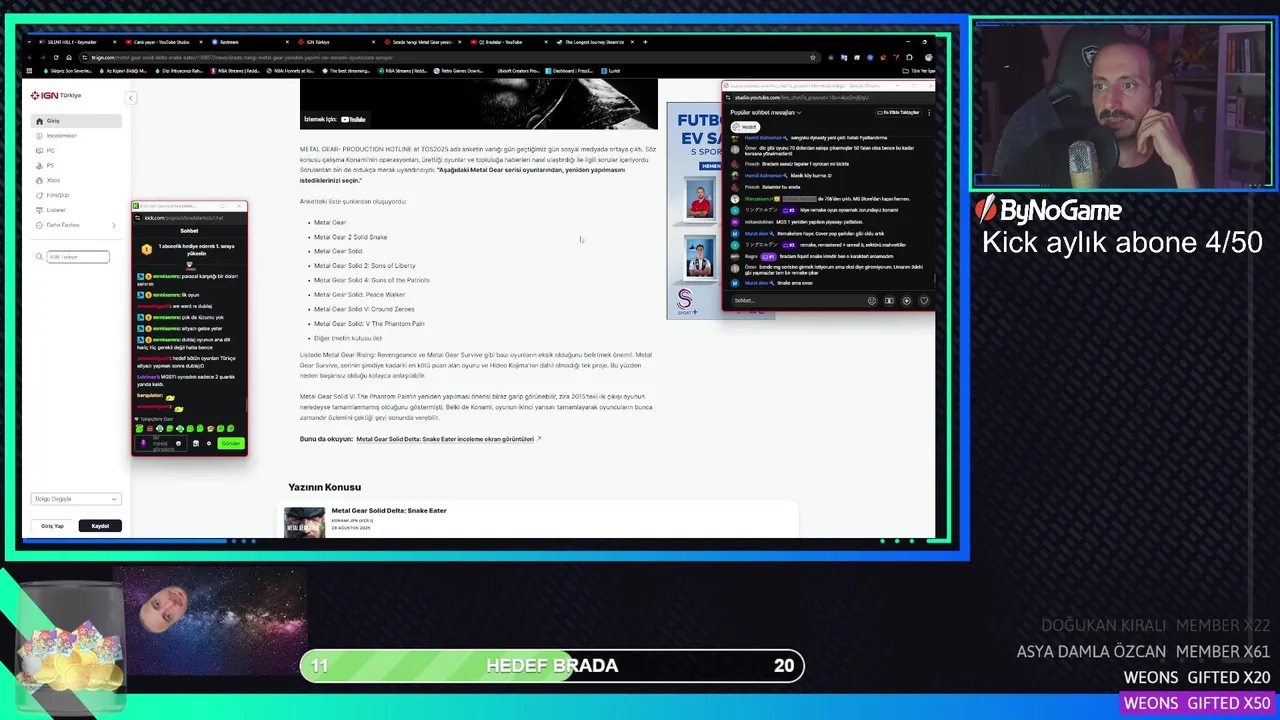Open emoji picker in YouTube chat

pos(873,300)
